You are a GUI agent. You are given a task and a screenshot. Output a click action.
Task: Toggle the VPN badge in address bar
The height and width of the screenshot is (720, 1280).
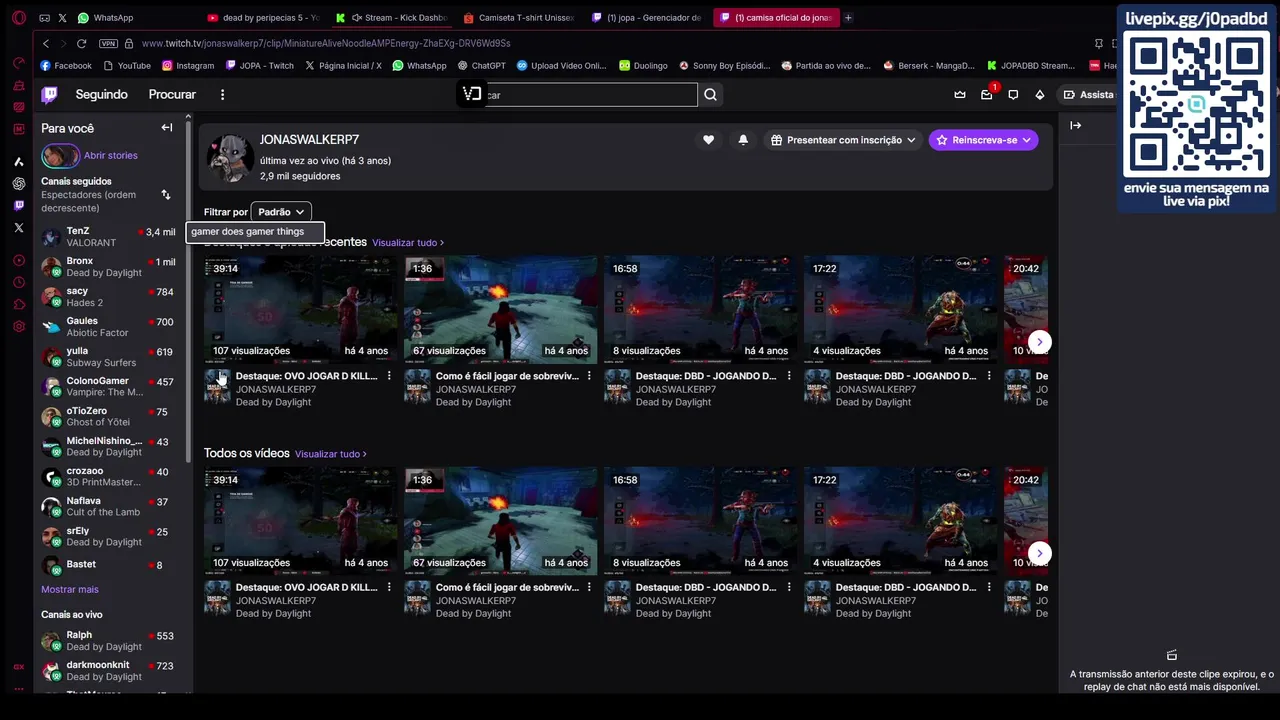[108, 43]
